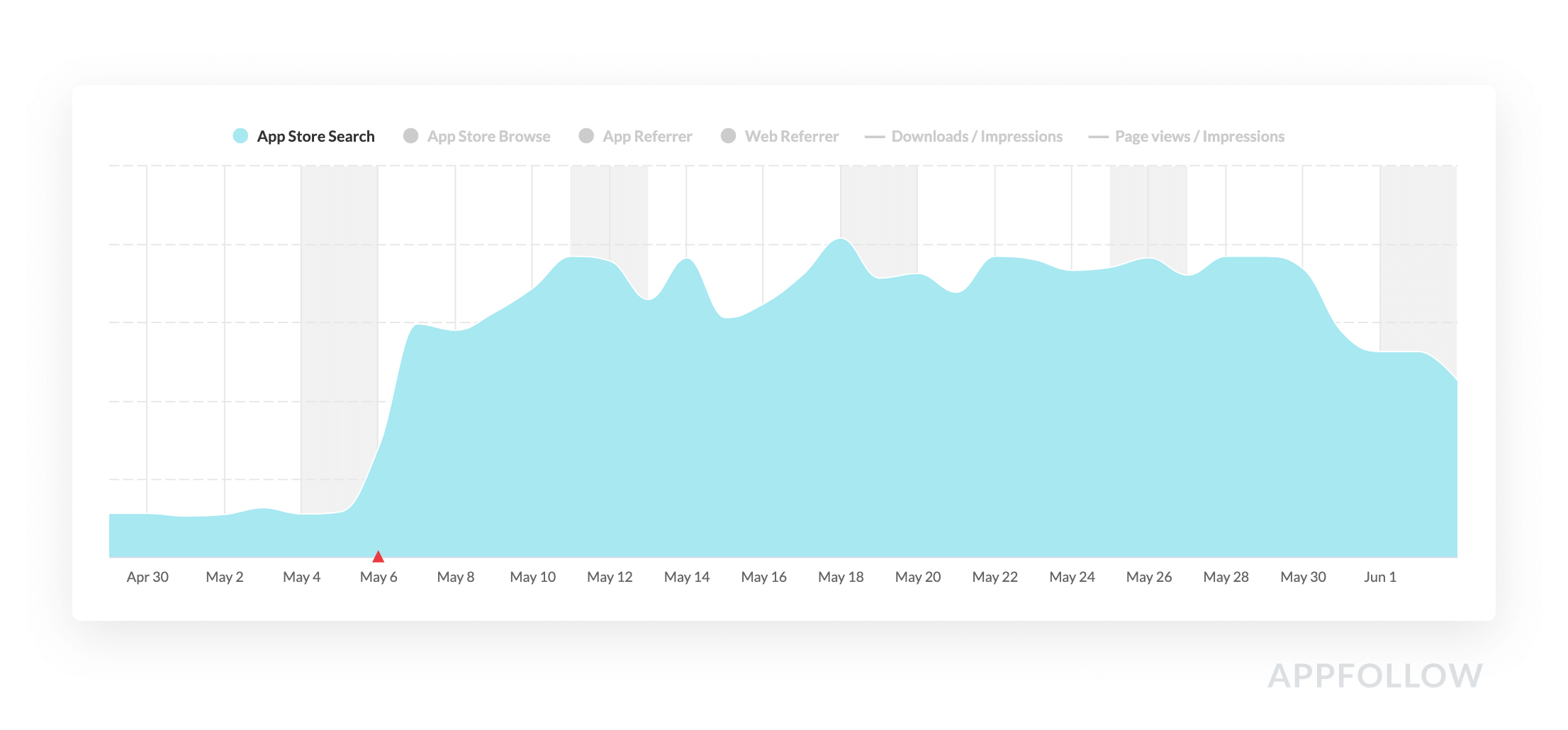This screenshot has height=730, width=1568.
Task: Click the APPFOLLOW watermark logo
Action: (1374, 675)
